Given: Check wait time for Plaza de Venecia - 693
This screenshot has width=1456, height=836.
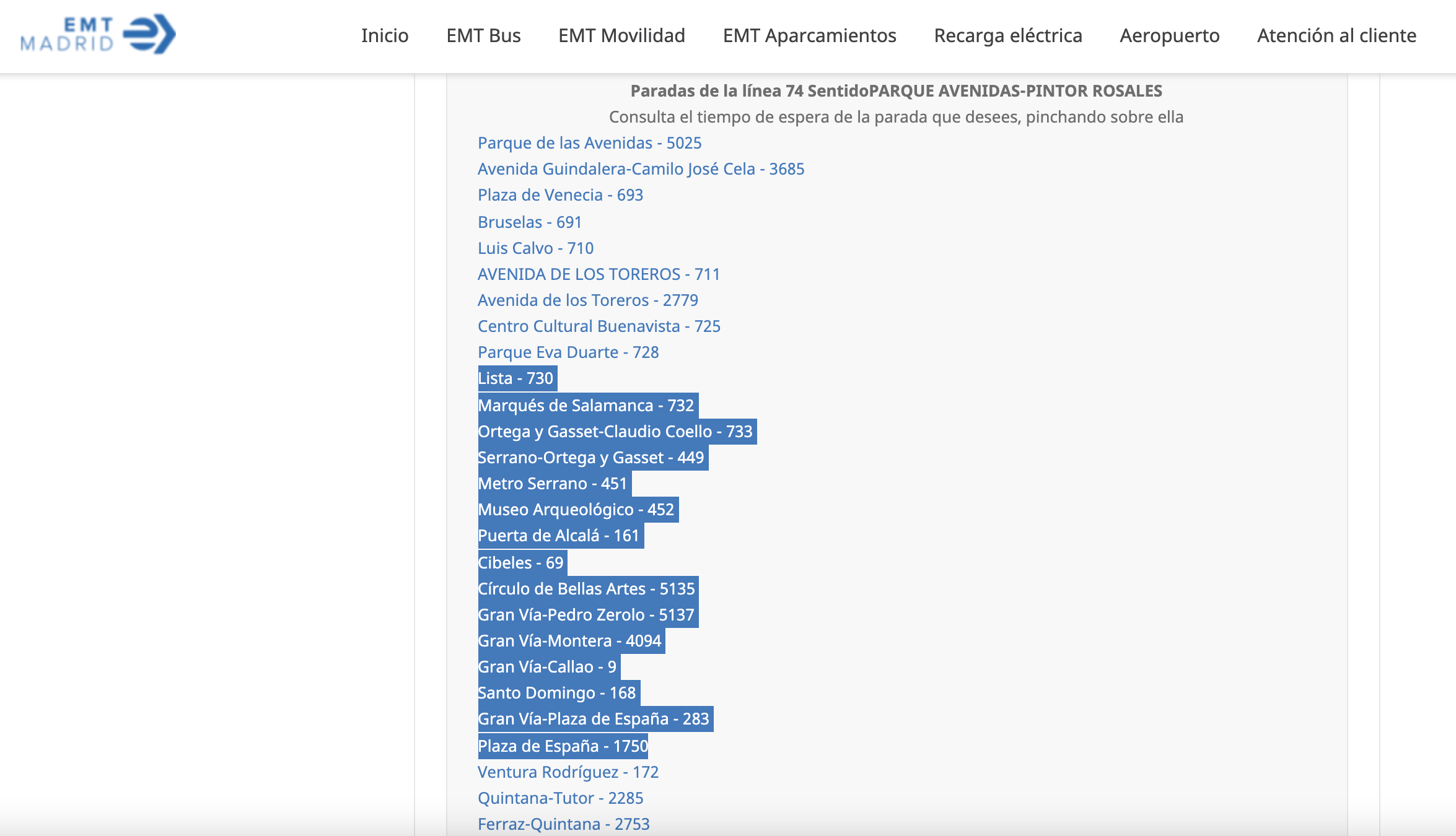Looking at the screenshot, I should [x=560, y=195].
